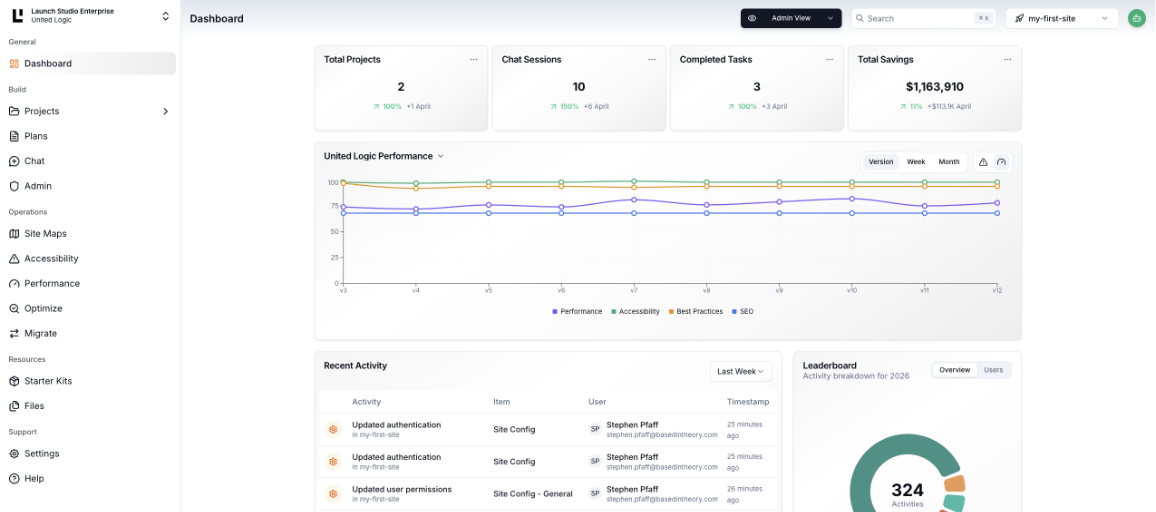
Task: Open Completed Tasks card options menu
Action: [829, 60]
